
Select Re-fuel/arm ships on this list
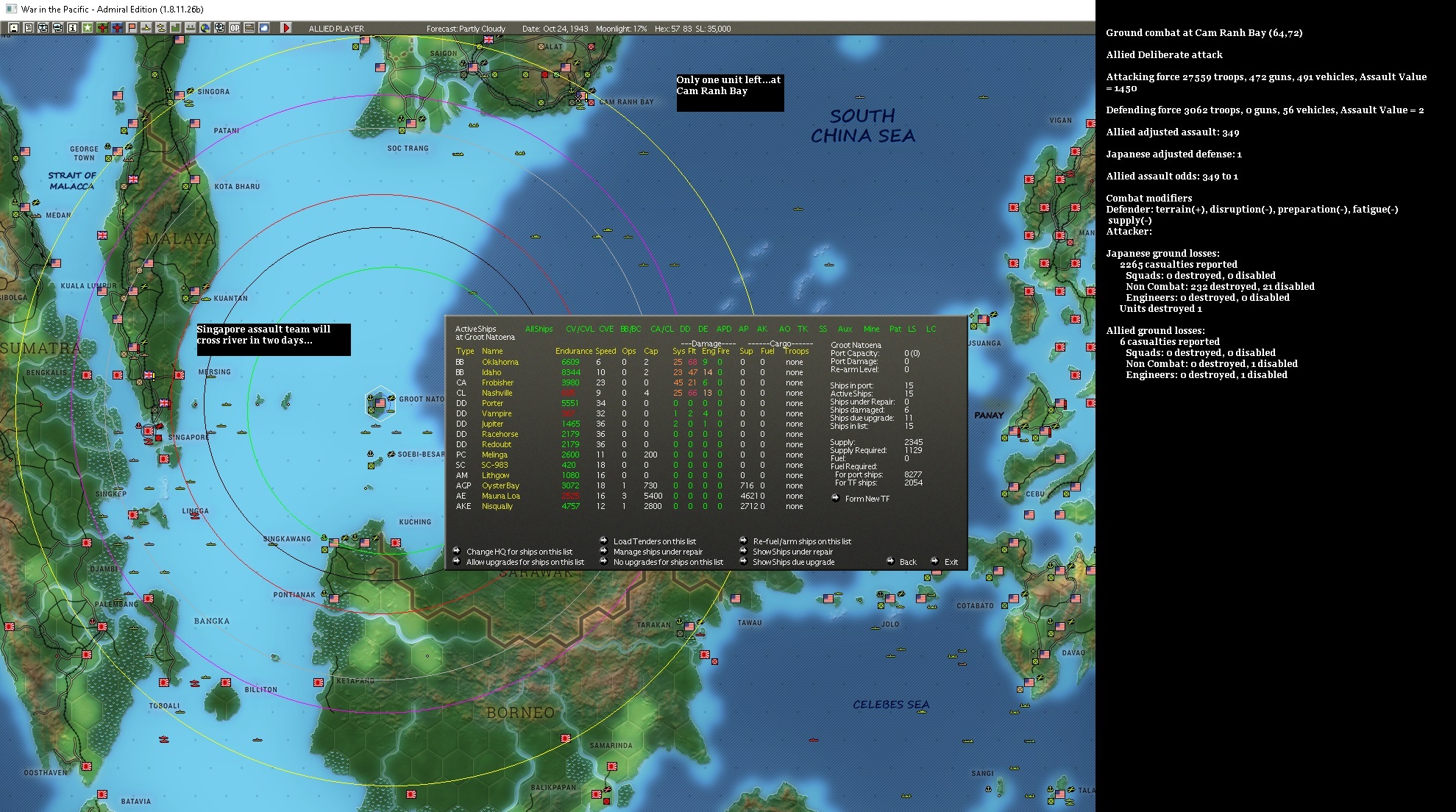click(x=802, y=542)
